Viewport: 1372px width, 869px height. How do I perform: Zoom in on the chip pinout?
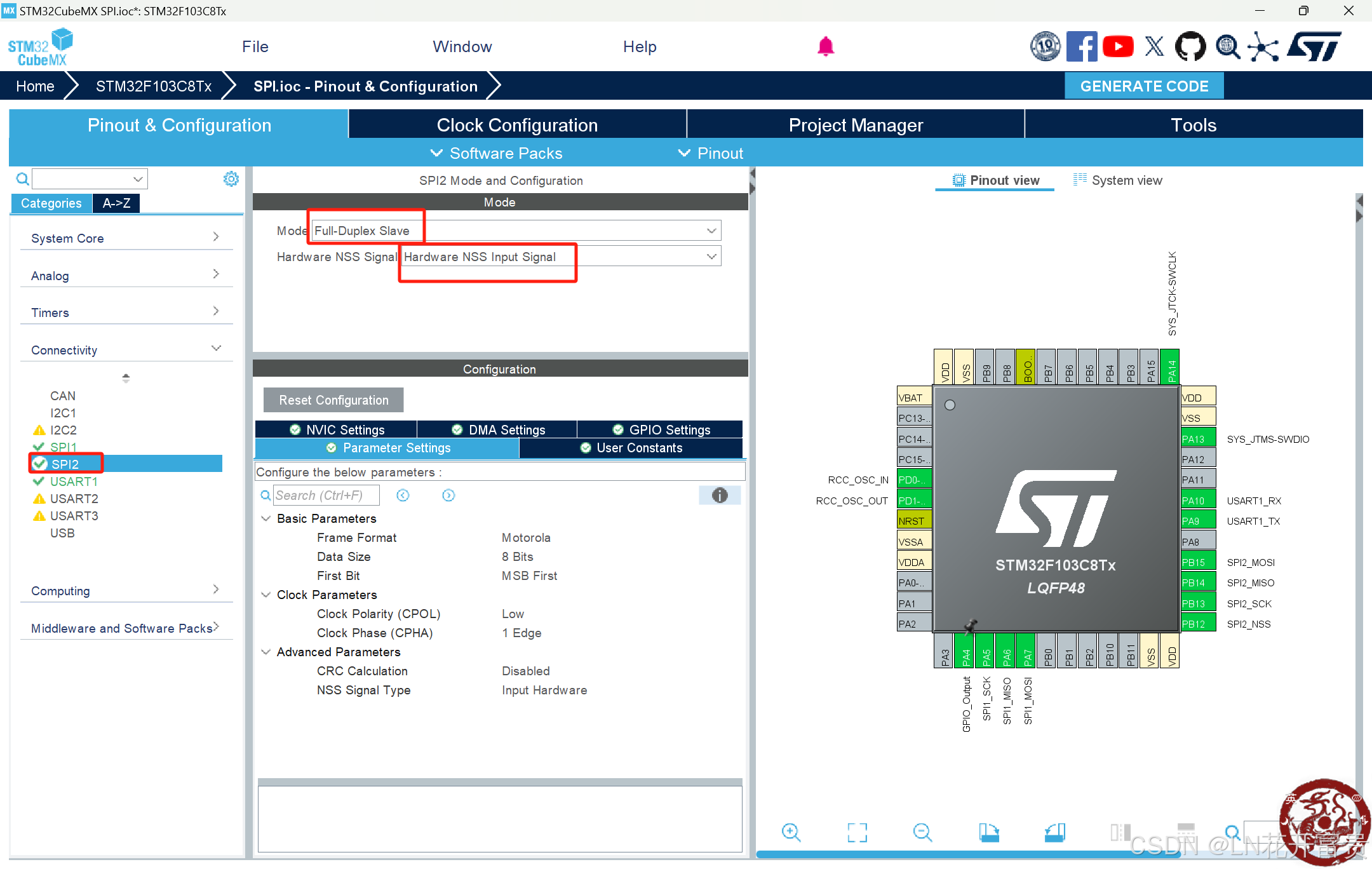791,832
